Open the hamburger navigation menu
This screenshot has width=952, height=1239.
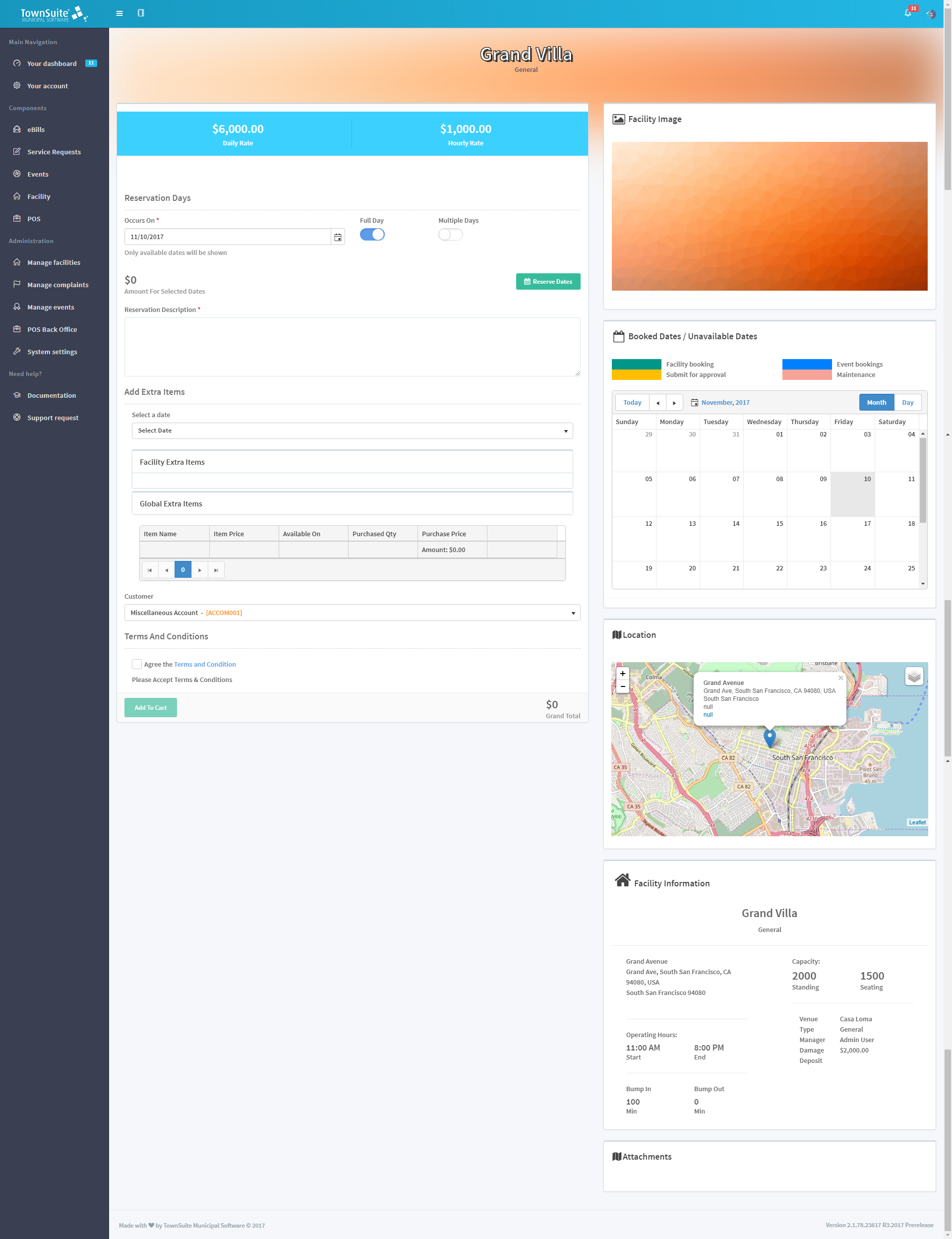coord(119,13)
